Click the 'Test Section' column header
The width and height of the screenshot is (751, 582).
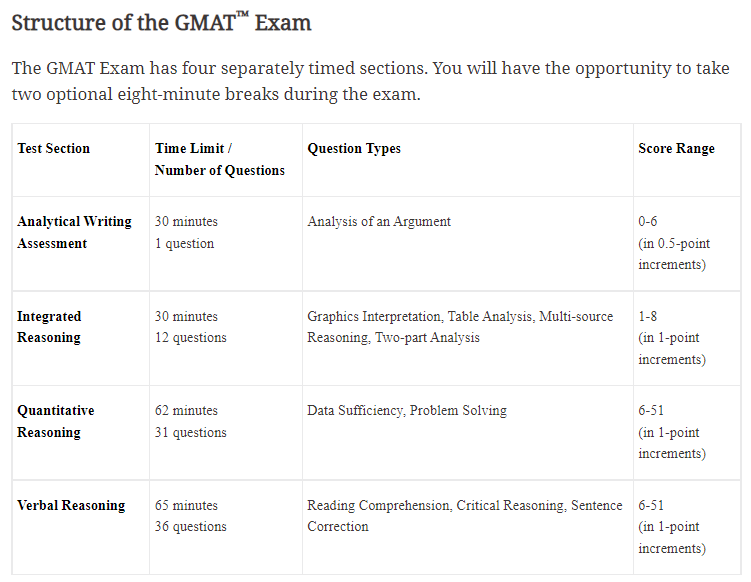tap(54, 148)
